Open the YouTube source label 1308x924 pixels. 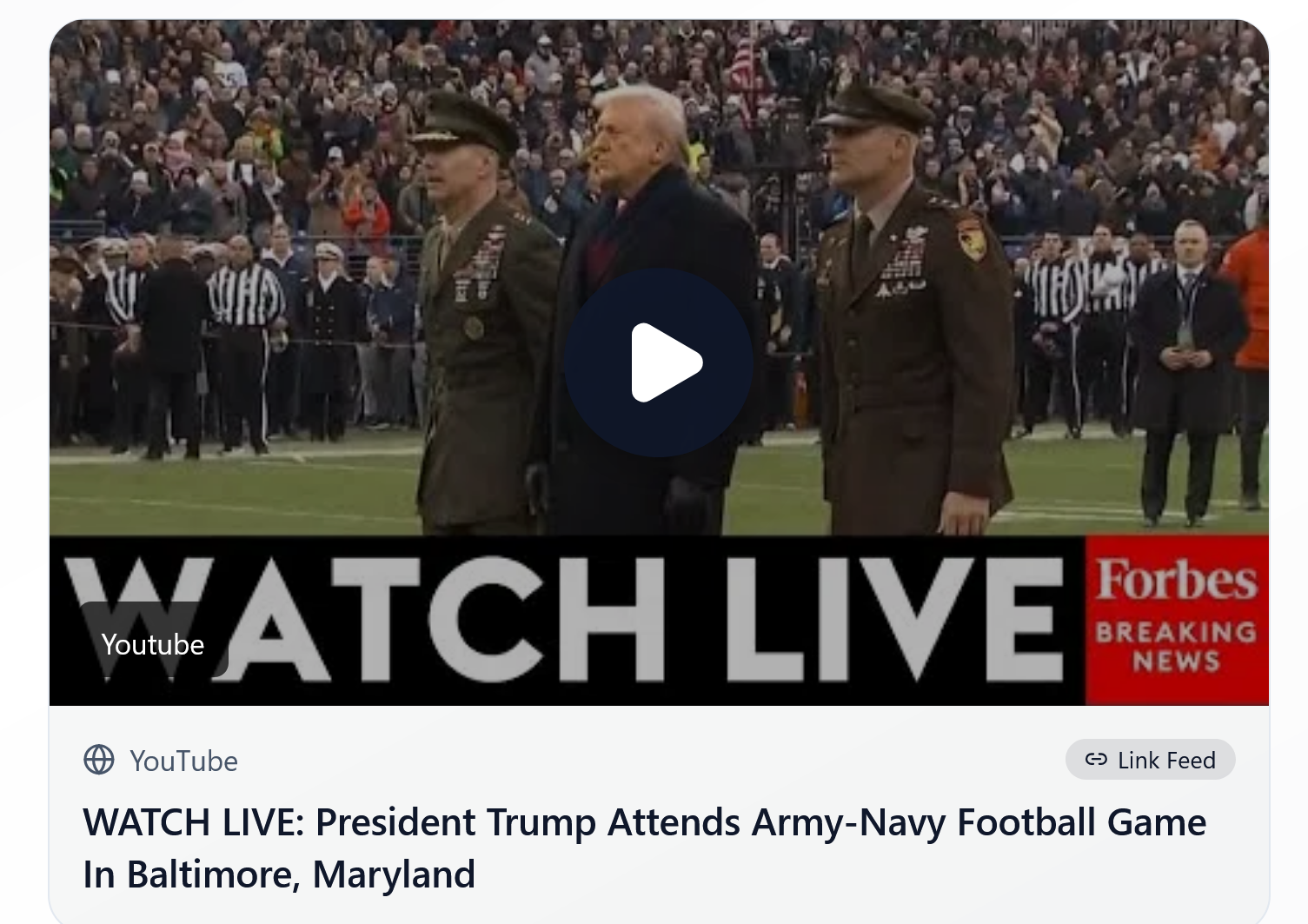[x=183, y=761]
